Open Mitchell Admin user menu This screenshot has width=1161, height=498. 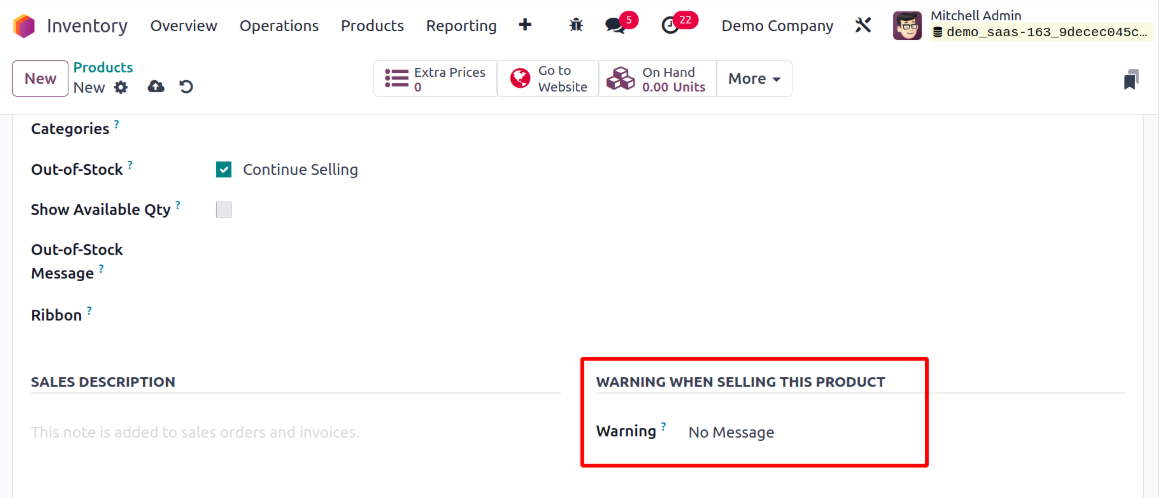(1020, 25)
